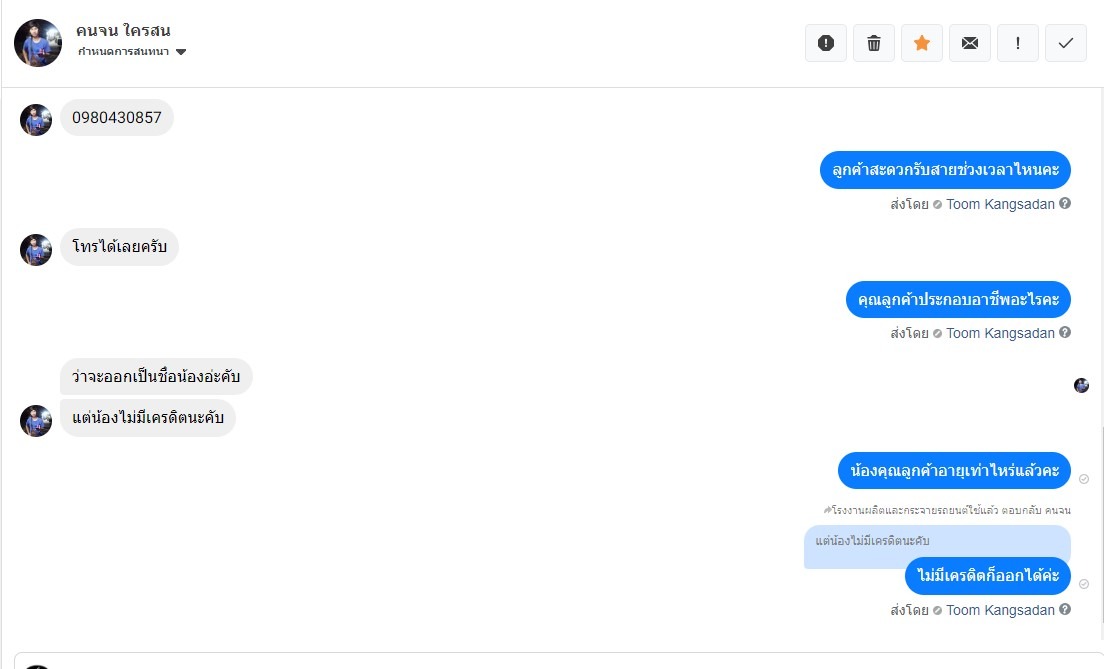
Task: Click the small seen-by avatar on the right
Action: pyautogui.click(x=1081, y=385)
